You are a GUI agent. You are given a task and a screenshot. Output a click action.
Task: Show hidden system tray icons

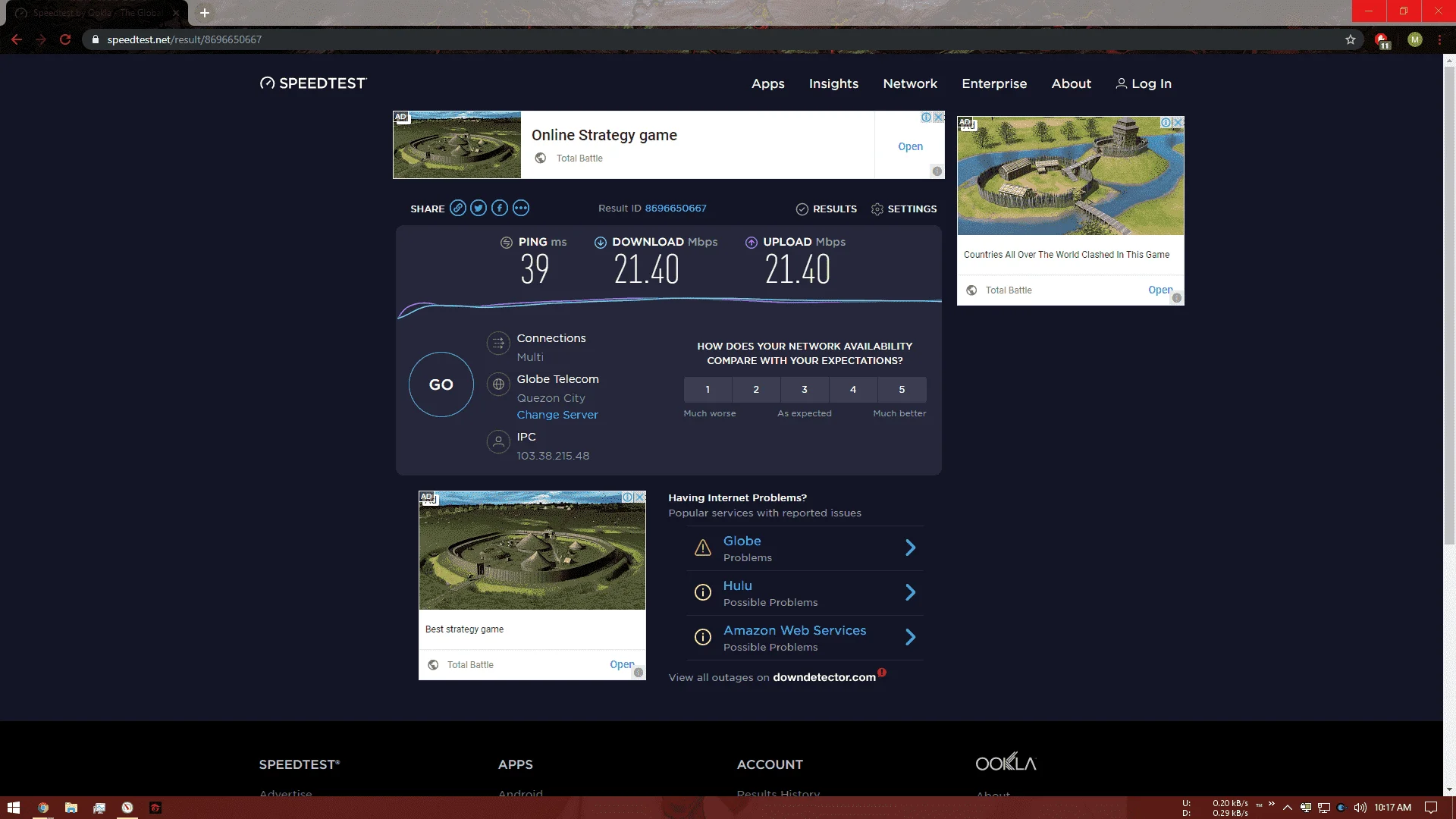click(1288, 808)
